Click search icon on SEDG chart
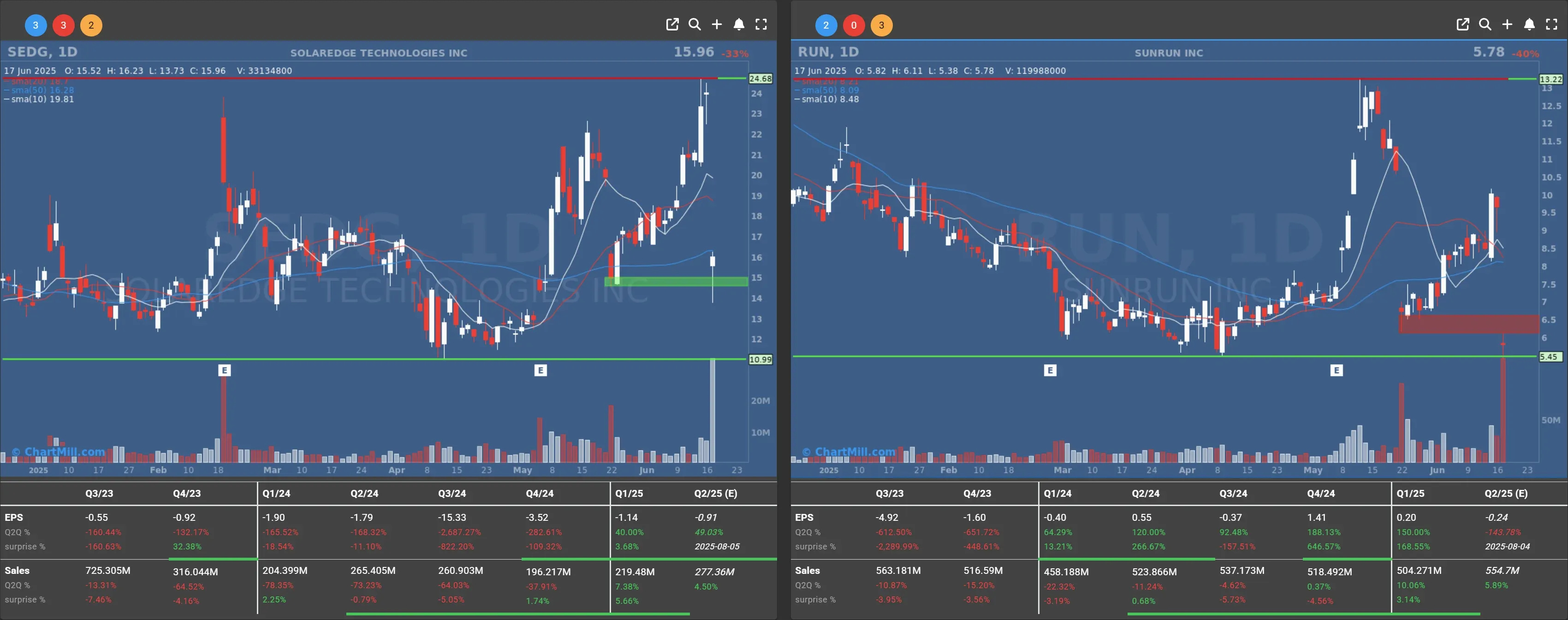 695,24
